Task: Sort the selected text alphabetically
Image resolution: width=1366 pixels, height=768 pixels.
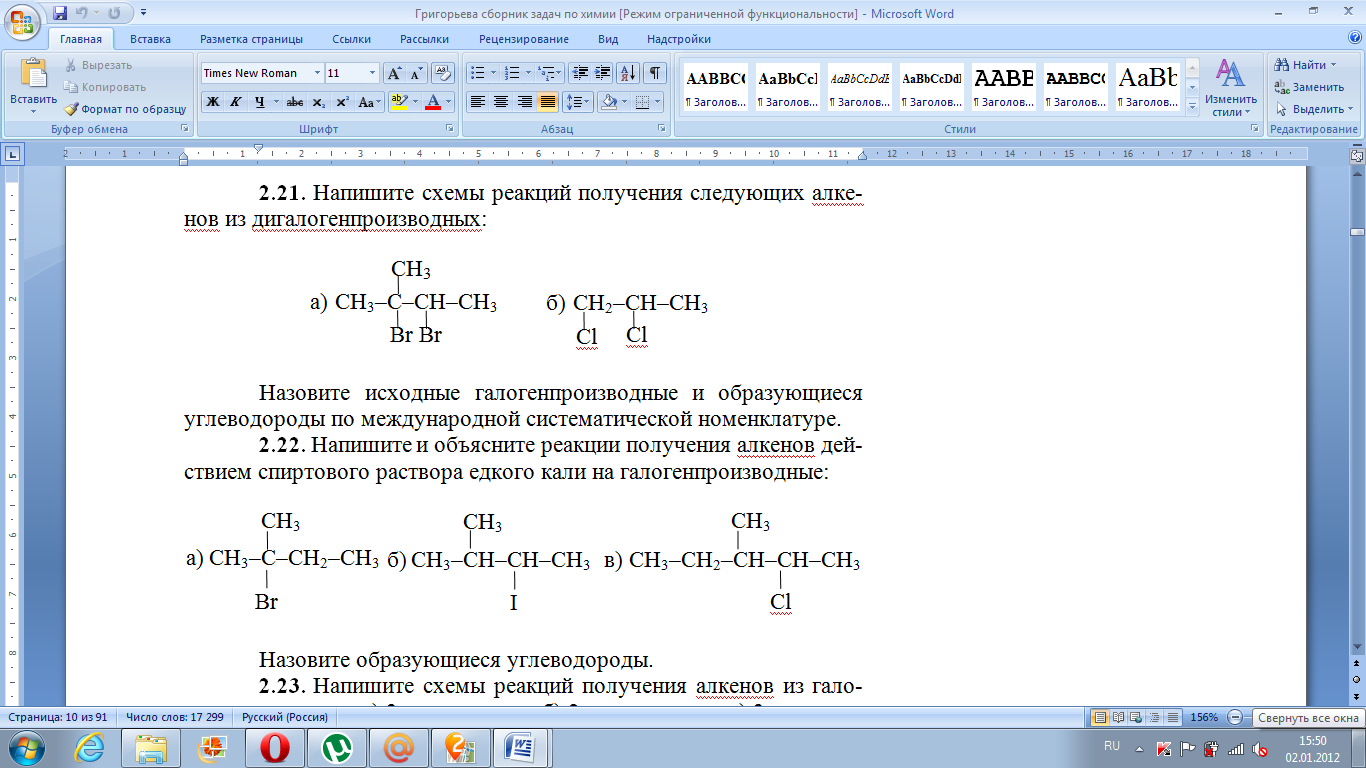Action: point(628,73)
